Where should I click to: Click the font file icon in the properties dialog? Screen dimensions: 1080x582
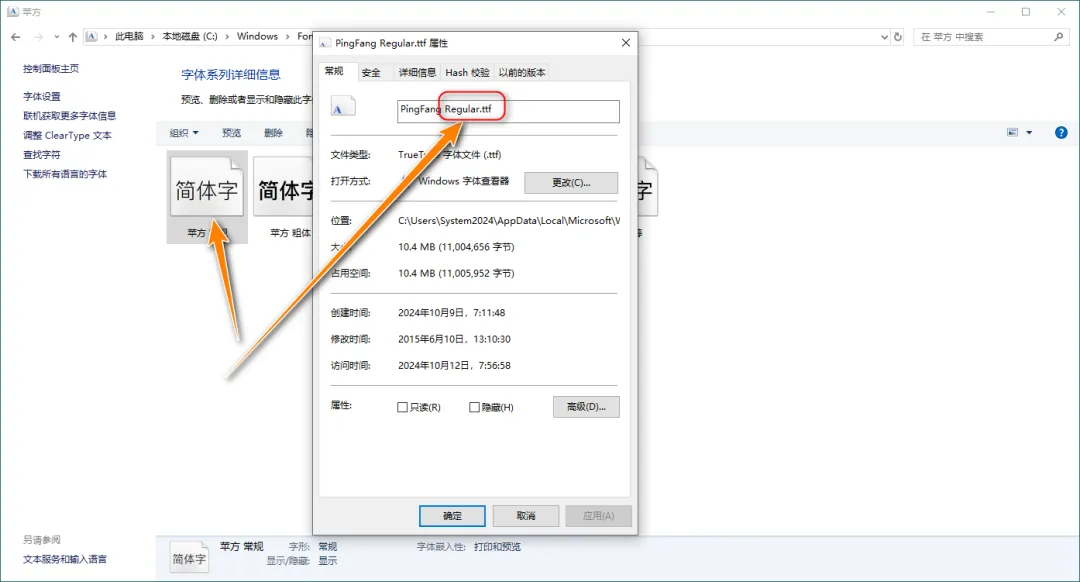coord(343,106)
